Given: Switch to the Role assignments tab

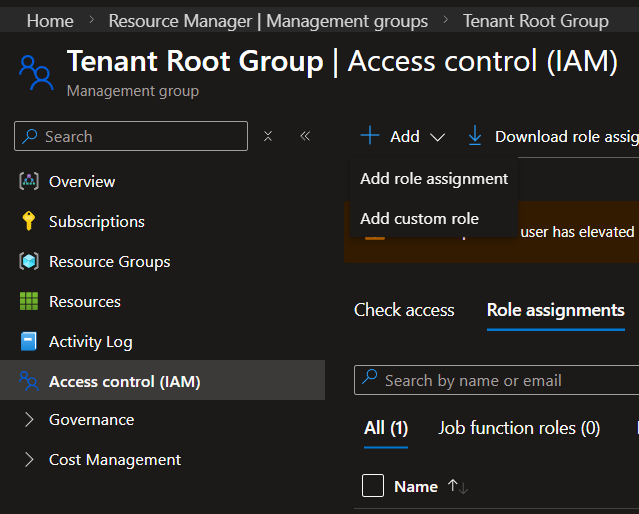Looking at the screenshot, I should (555, 310).
